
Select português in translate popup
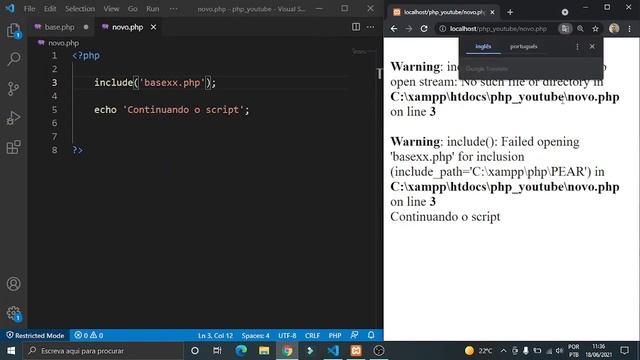click(524, 47)
